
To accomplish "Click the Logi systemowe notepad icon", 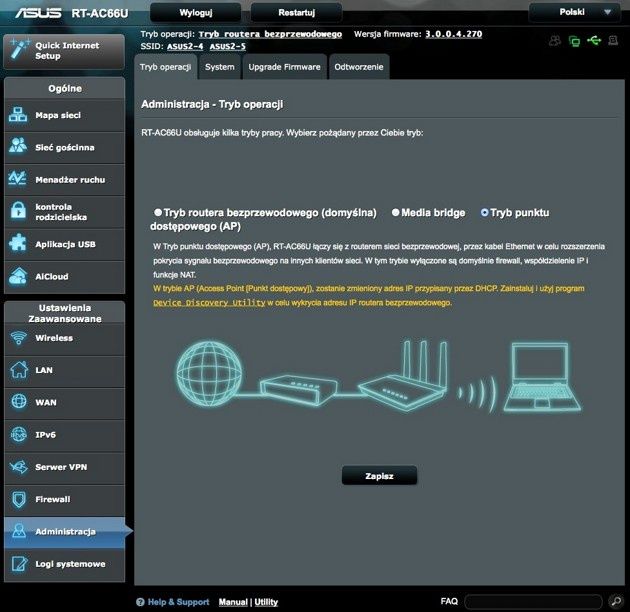I will click(18, 563).
